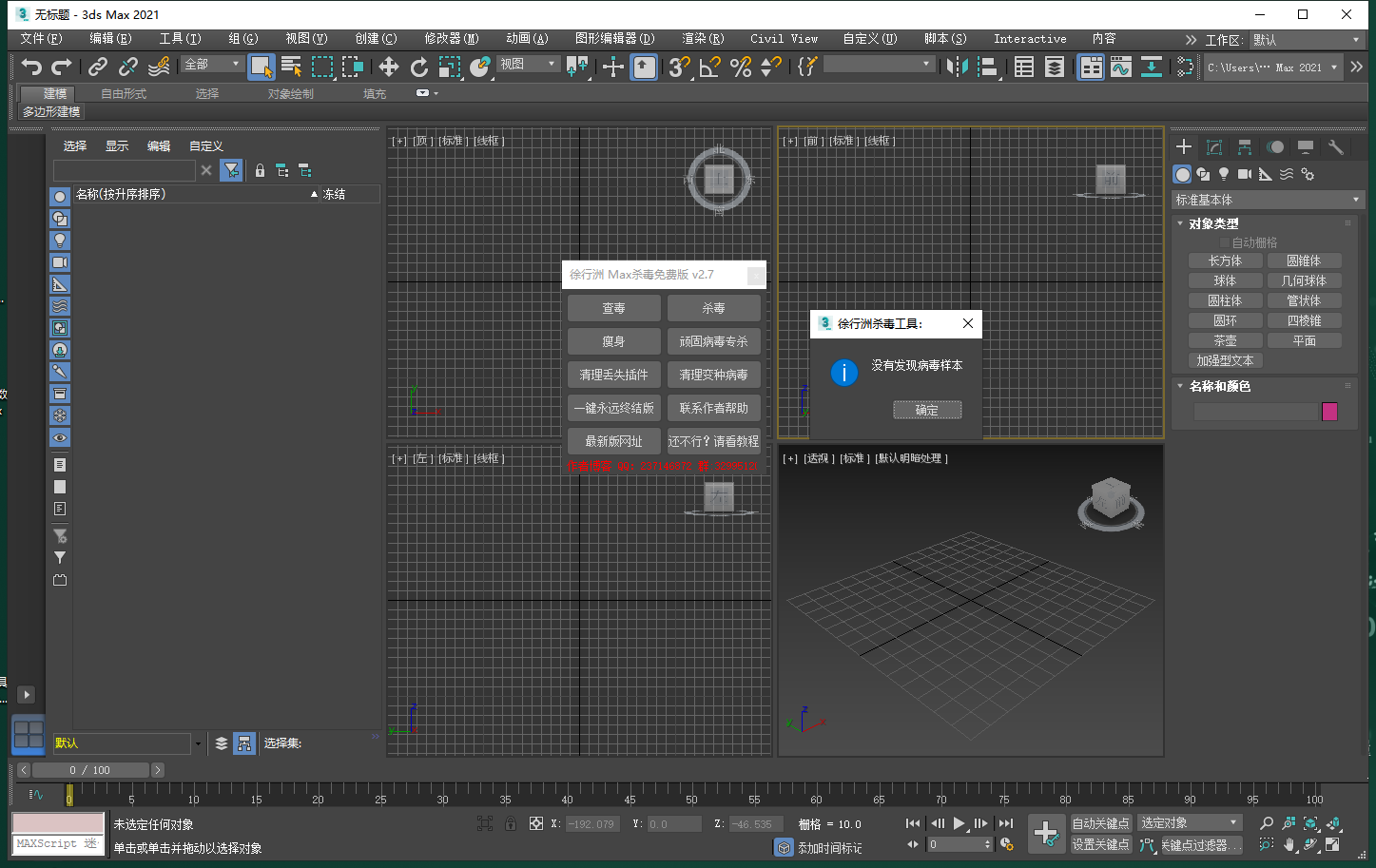
Task: Switch to the Motion command panel
Action: pos(1275,146)
